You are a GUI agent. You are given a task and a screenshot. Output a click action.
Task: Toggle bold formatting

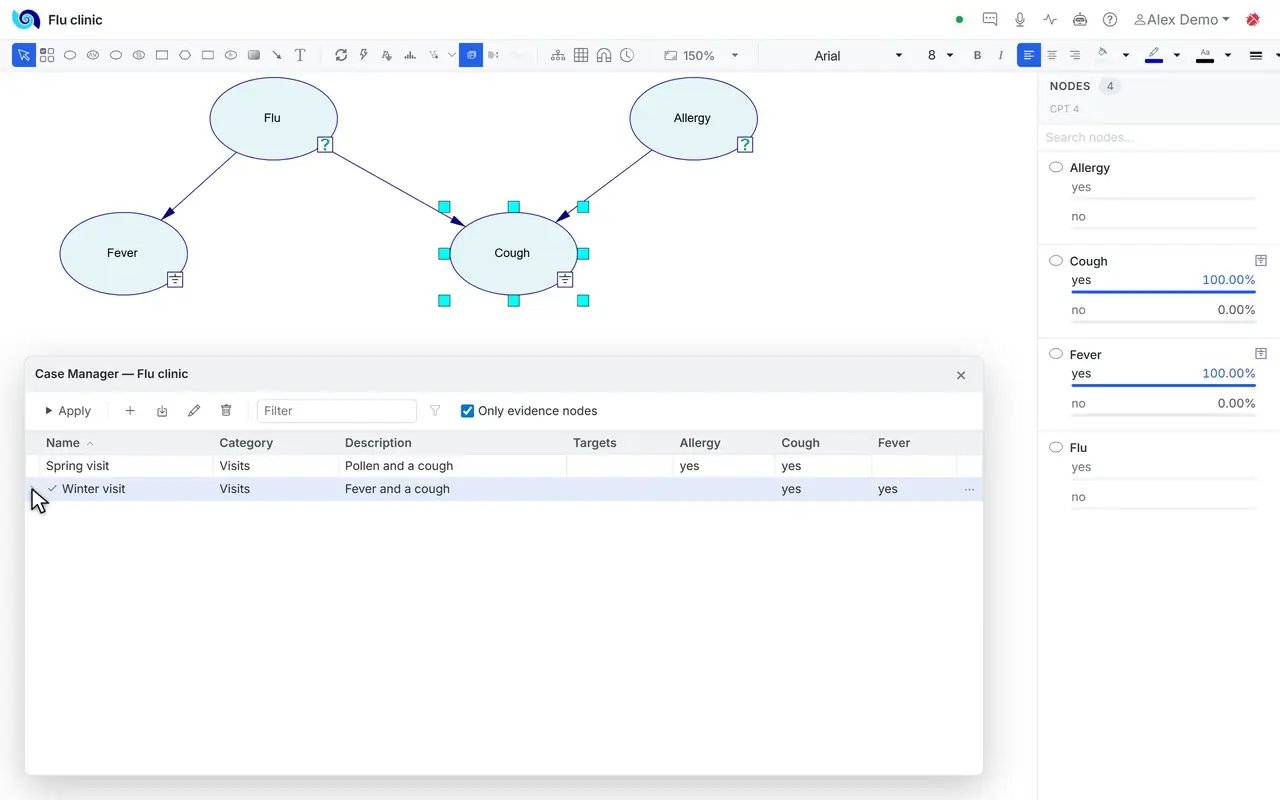click(978, 56)
